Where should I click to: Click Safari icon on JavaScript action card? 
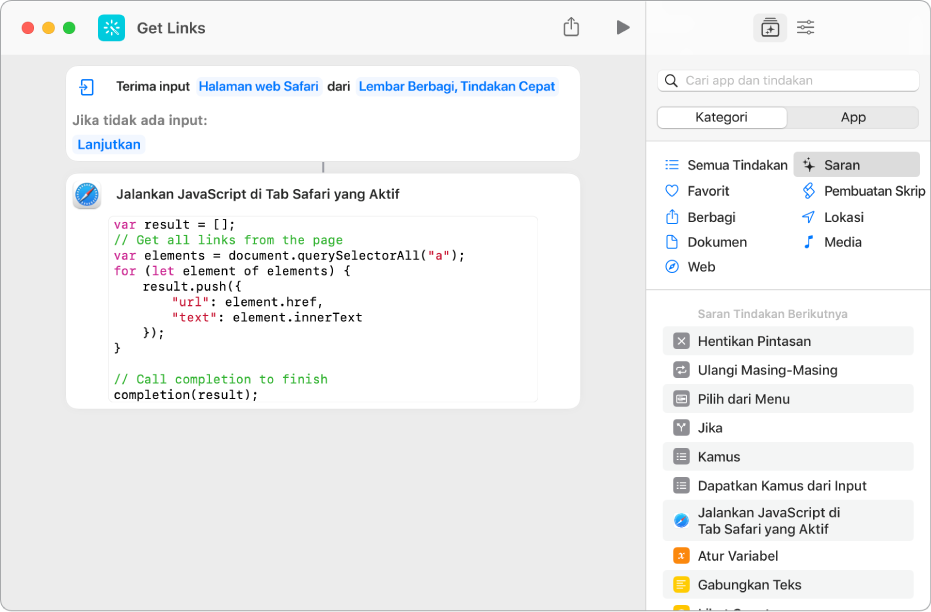tap(87, 195)
